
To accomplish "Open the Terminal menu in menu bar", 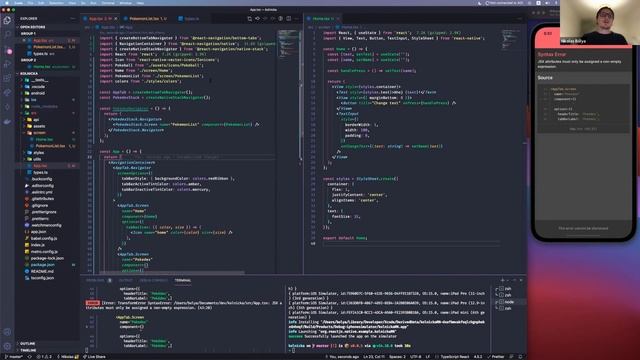I will pyautogui.click(x=108, y=3).
